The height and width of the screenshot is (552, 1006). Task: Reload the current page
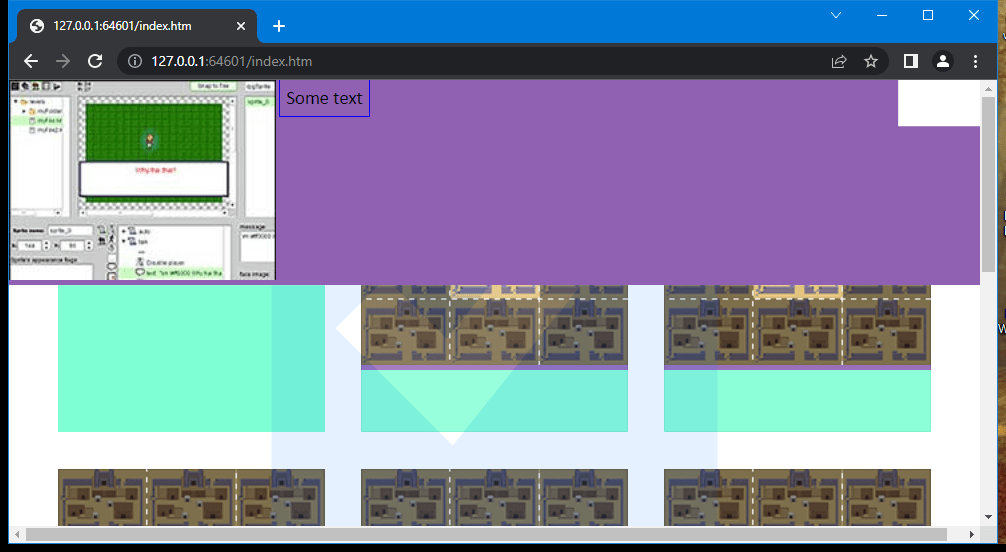96,61
